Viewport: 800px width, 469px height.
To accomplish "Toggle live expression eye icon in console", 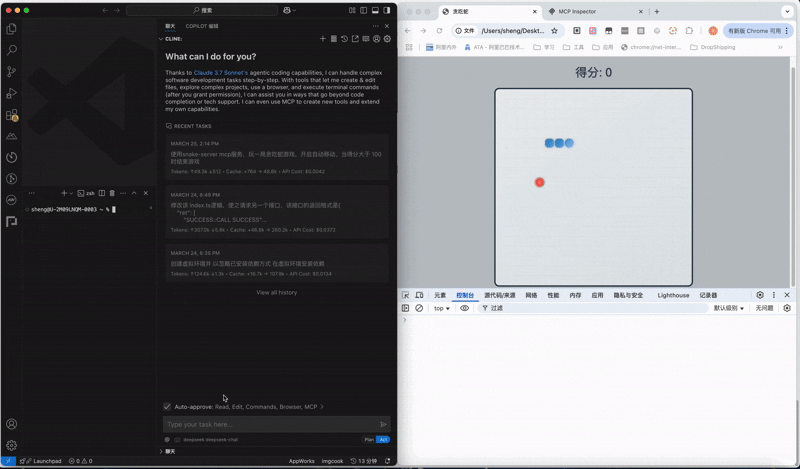I will (x=464, y=308).
